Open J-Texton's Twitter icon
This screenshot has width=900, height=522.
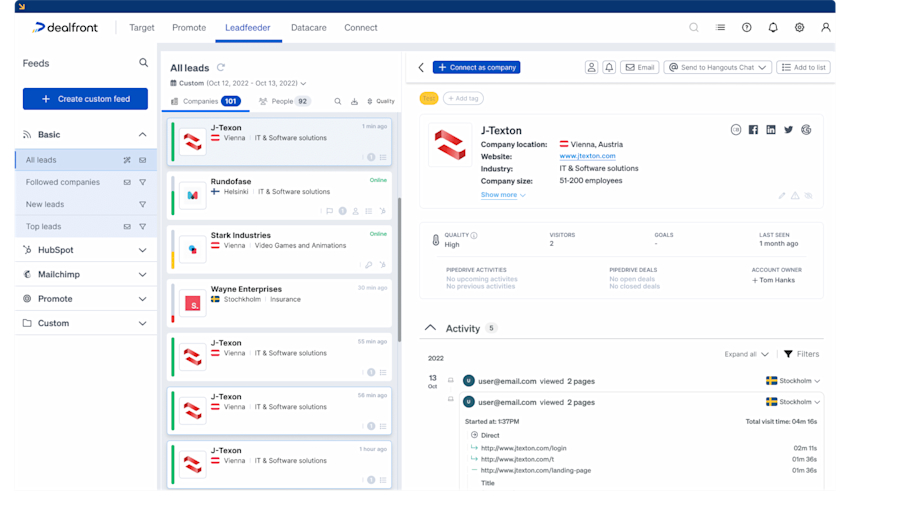789,130
